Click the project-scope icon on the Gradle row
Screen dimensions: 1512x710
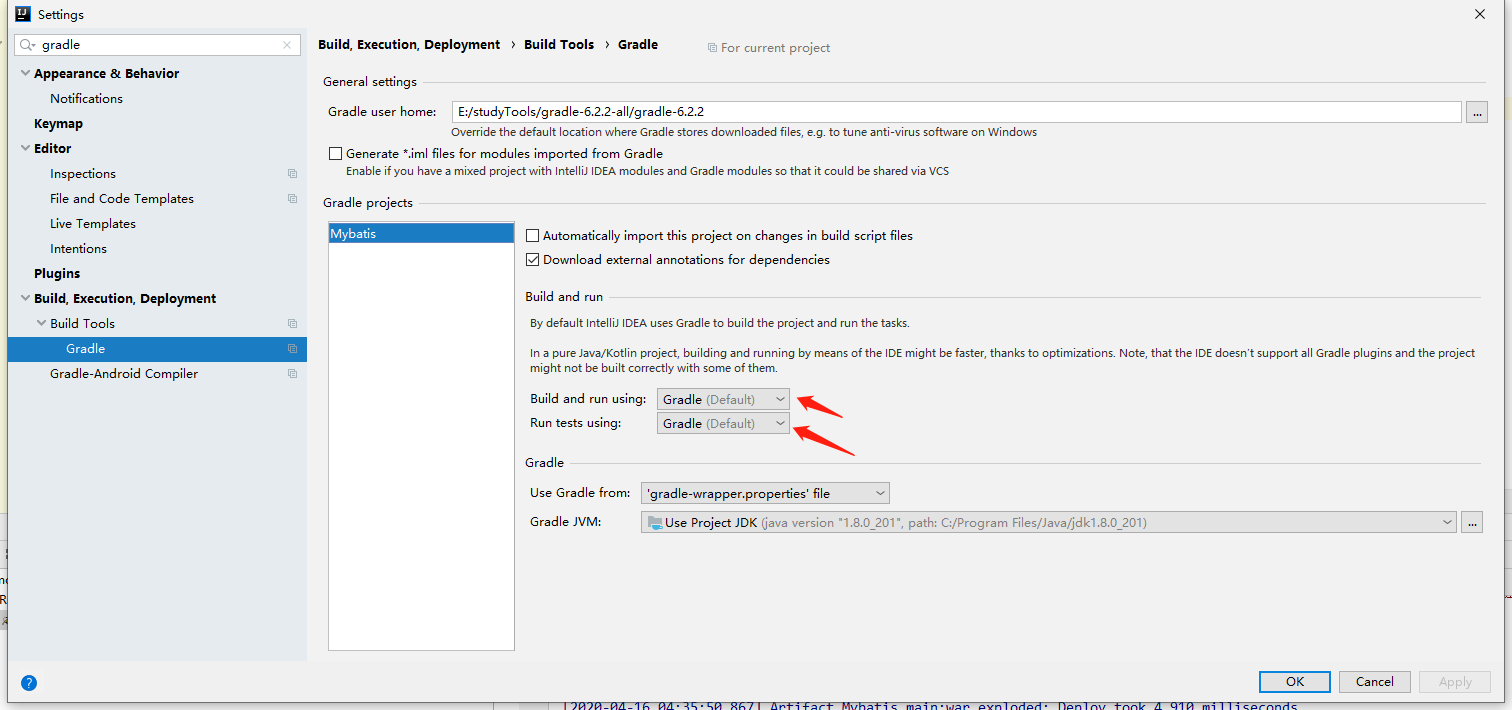(x=292, y=349)
